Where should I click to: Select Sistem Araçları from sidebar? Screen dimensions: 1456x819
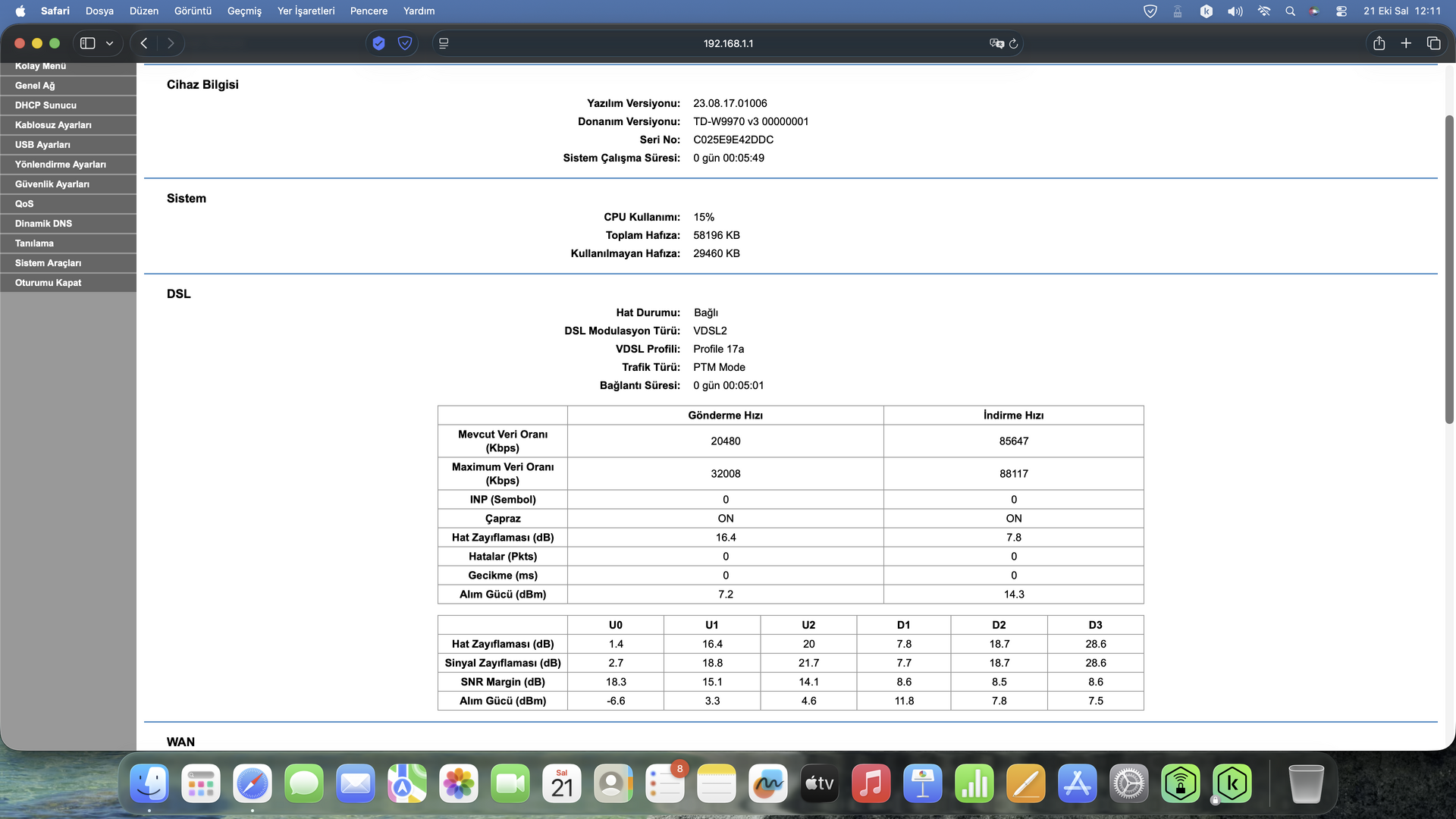tap(48, 263)
